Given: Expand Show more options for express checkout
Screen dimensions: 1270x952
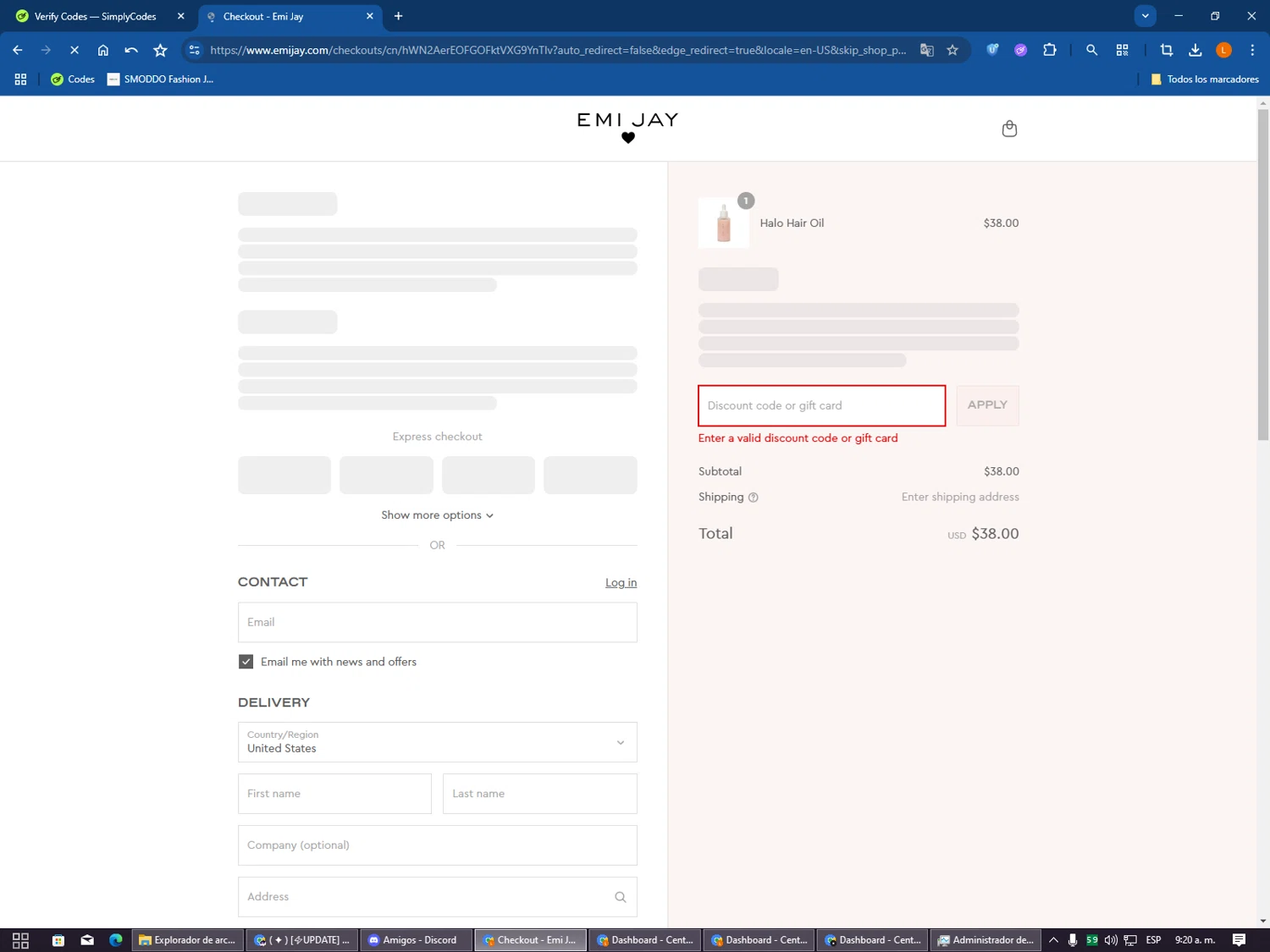Looking at the screenshot, I should point(438,515).
